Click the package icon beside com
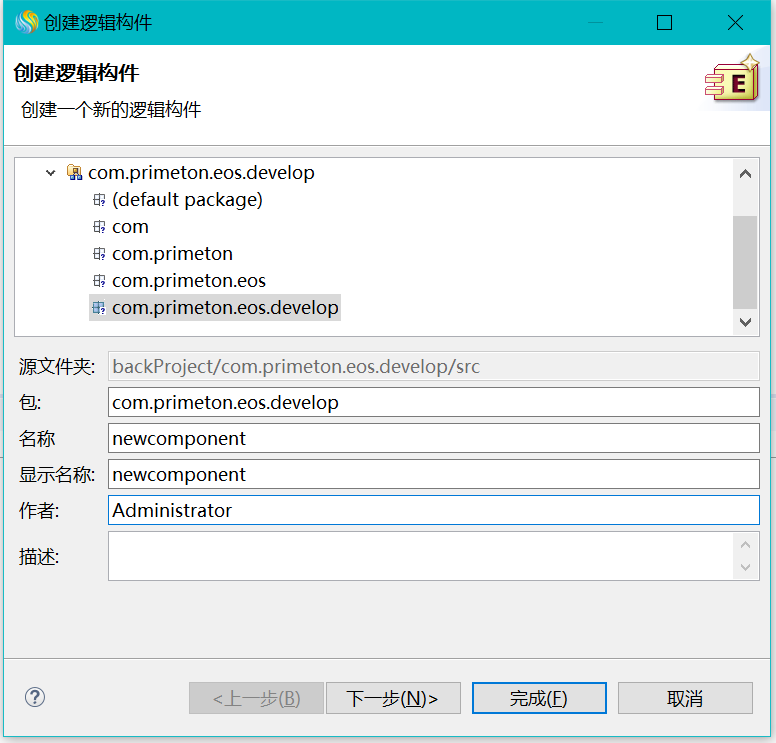Screen dimensions: 776x743 [x=99, y=227]
